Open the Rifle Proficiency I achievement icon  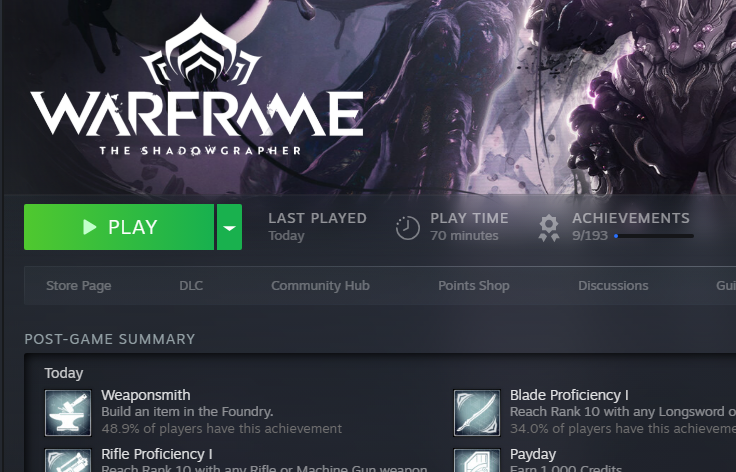68,460
